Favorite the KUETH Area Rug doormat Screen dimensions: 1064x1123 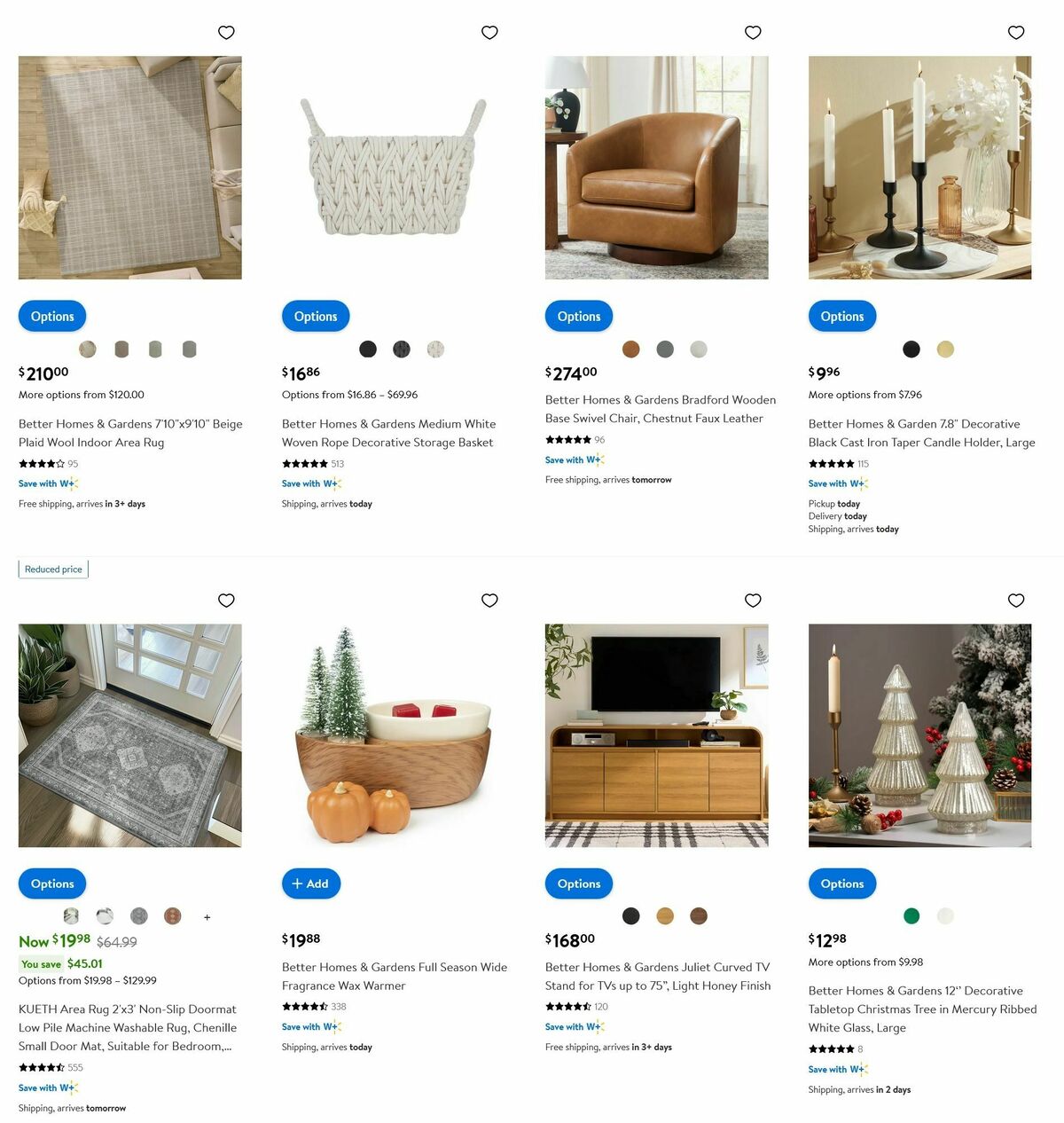(x=226, y=601)
